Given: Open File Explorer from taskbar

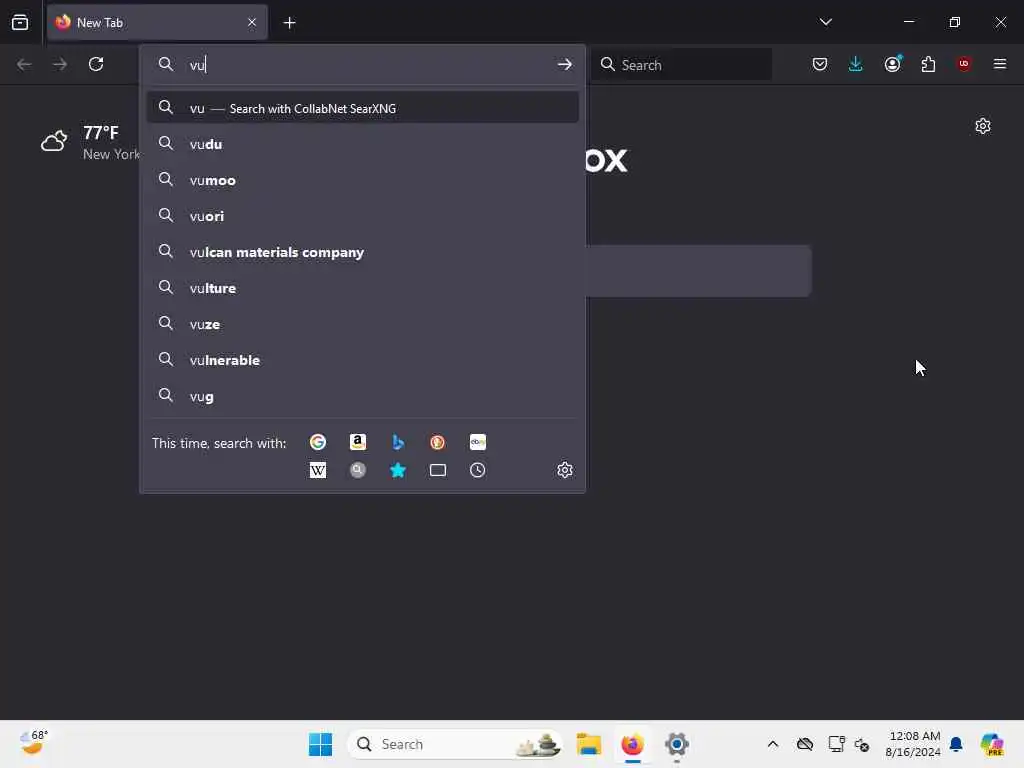Looking at the screenshot, I should (588, 744).
